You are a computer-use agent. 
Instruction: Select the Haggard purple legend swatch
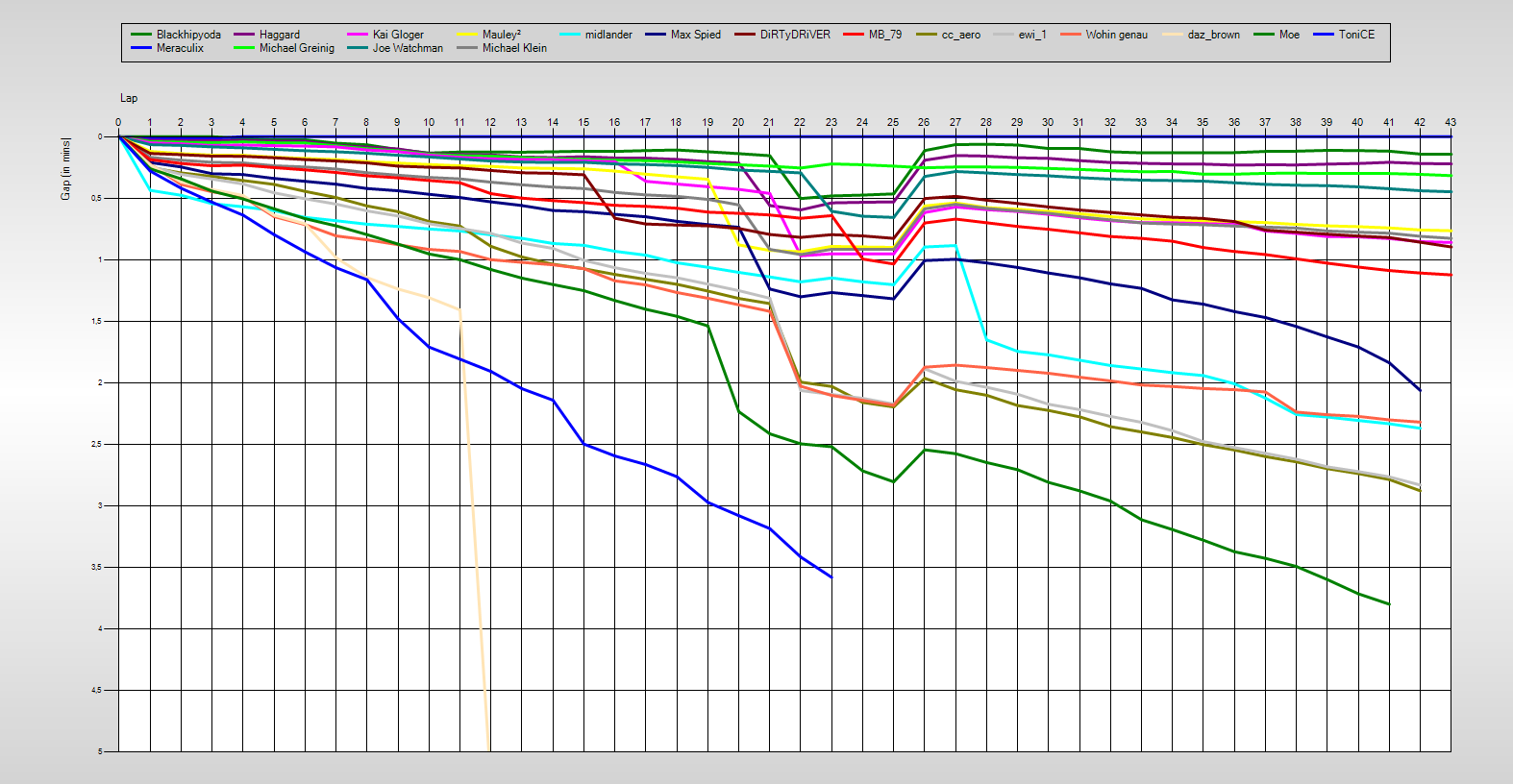point(244,35)
